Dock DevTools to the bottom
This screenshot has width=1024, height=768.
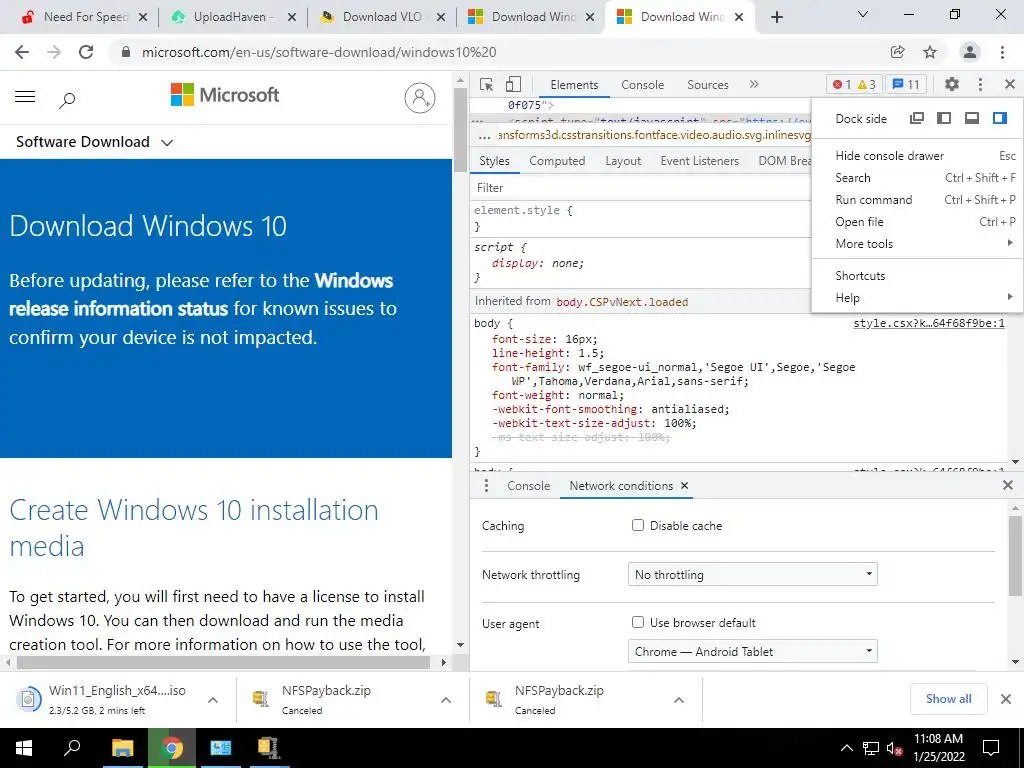tap(972, 118)
